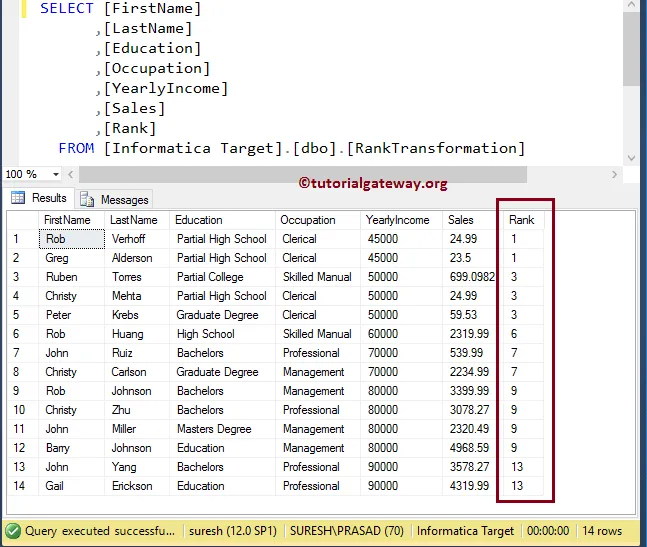
Task: Select the Education column header
Action: (222, 220)
